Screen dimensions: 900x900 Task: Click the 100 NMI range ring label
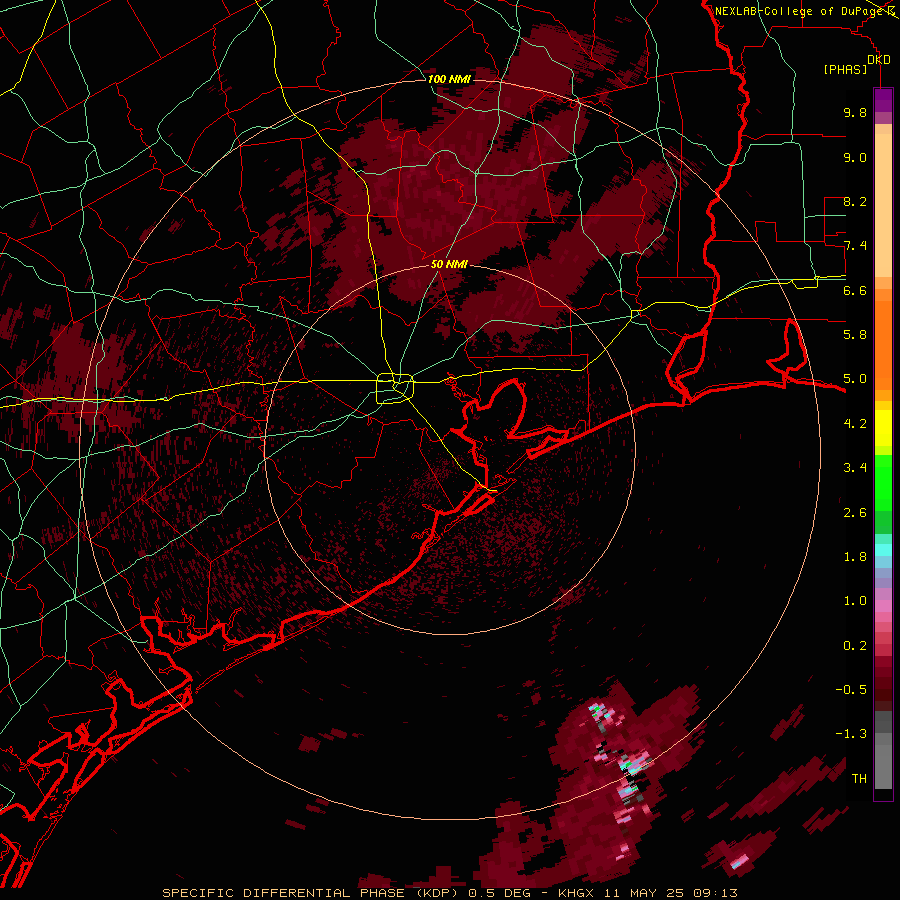coord(449,79)
